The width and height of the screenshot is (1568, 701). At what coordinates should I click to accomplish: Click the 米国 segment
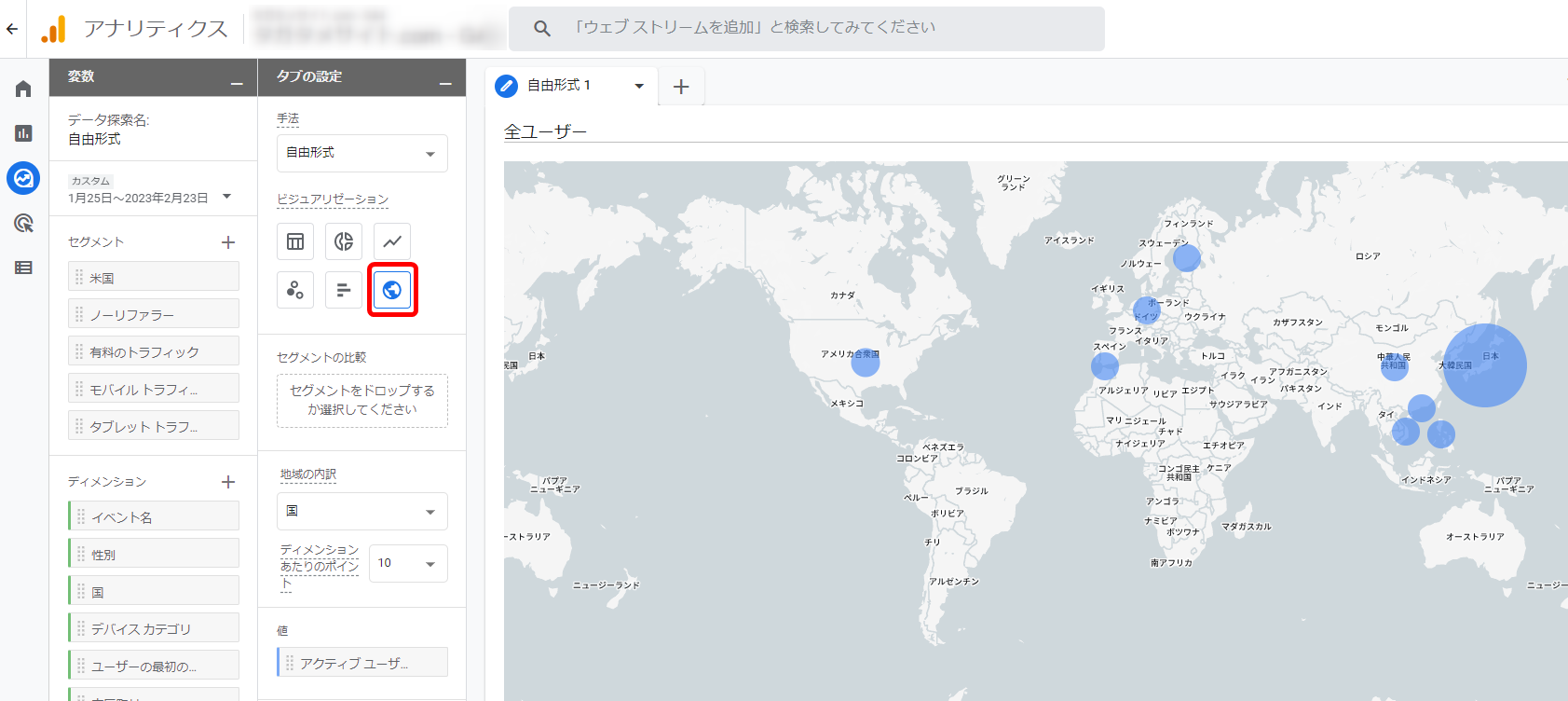154,278
